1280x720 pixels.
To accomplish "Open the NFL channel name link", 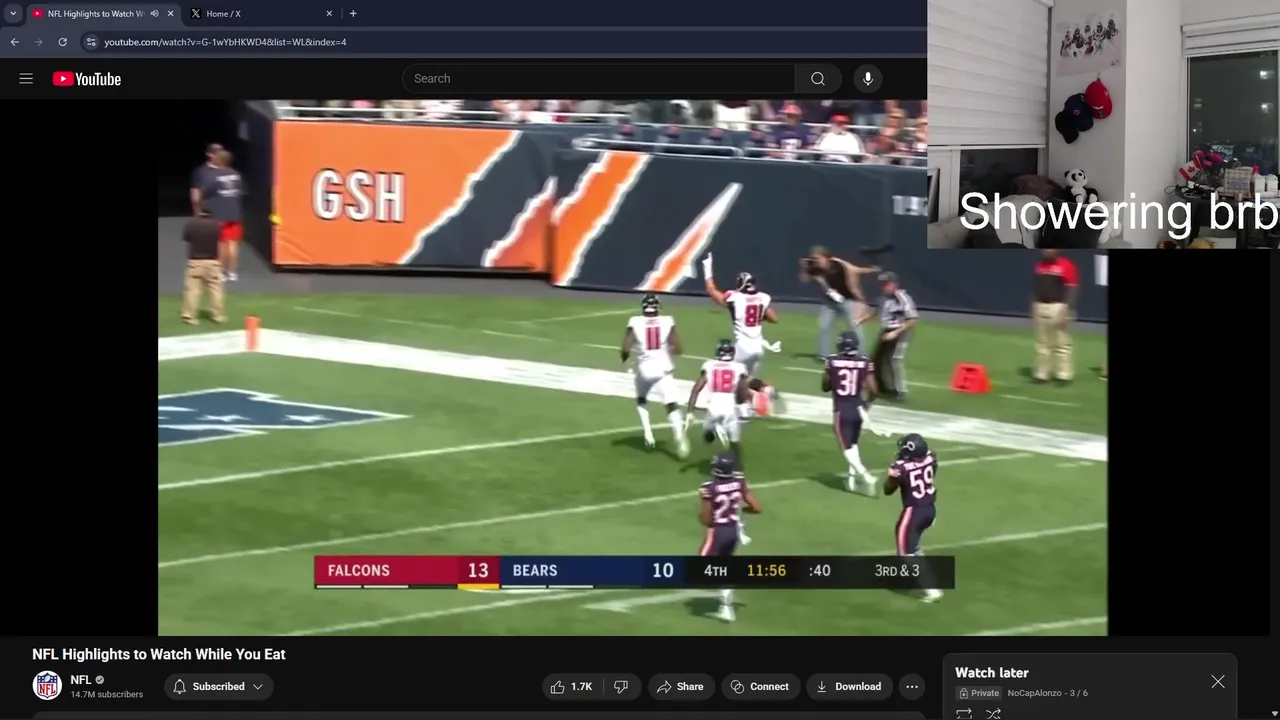I will (x=81, y=680).
